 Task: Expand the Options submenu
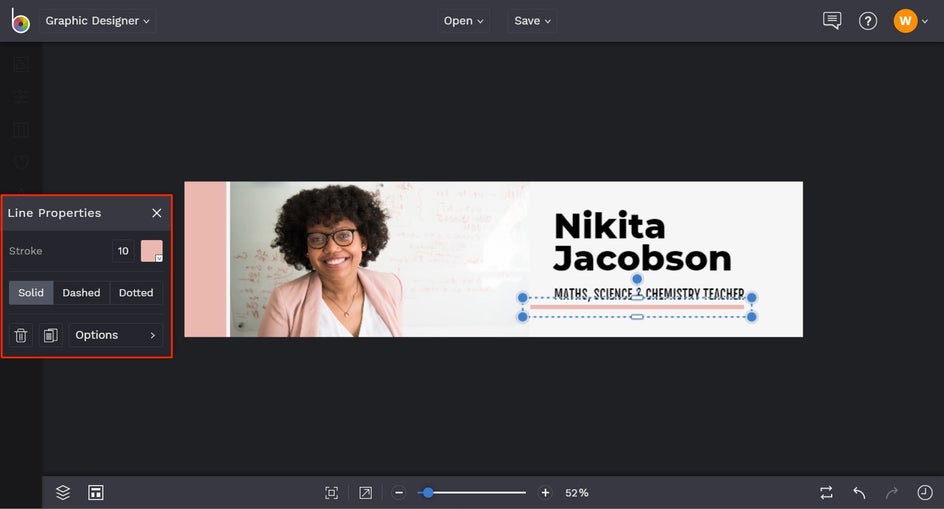pos(115,335)
